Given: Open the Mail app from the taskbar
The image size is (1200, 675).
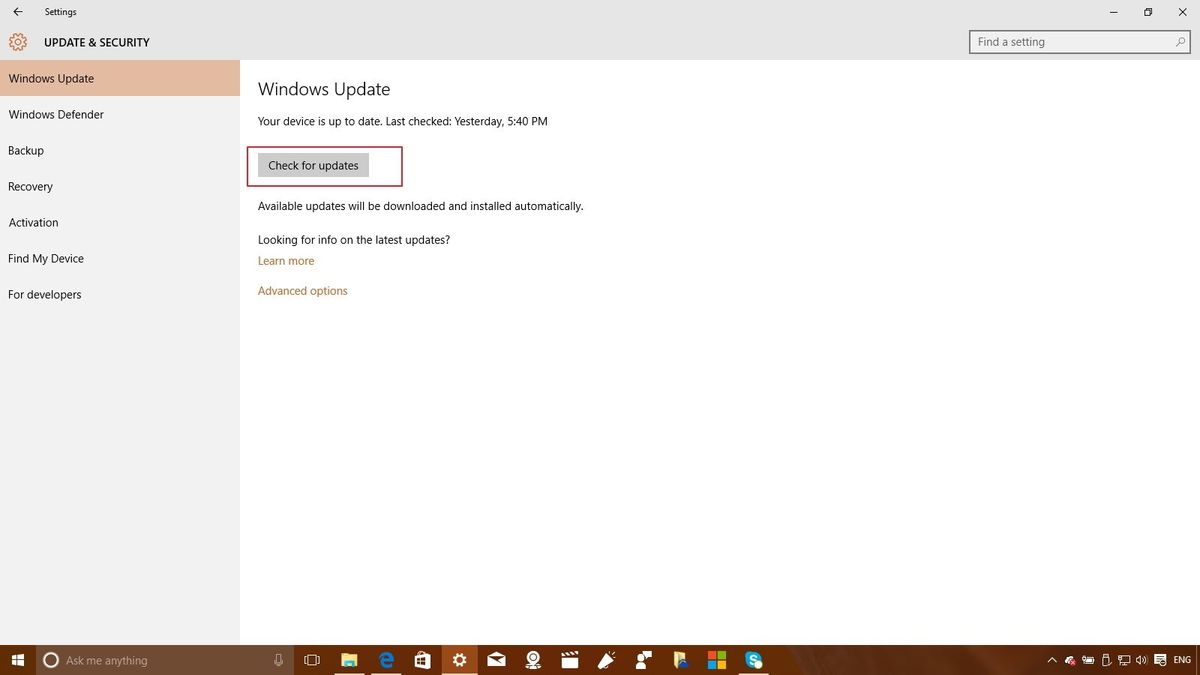Looking at the screenshot, I should [496, 660].
